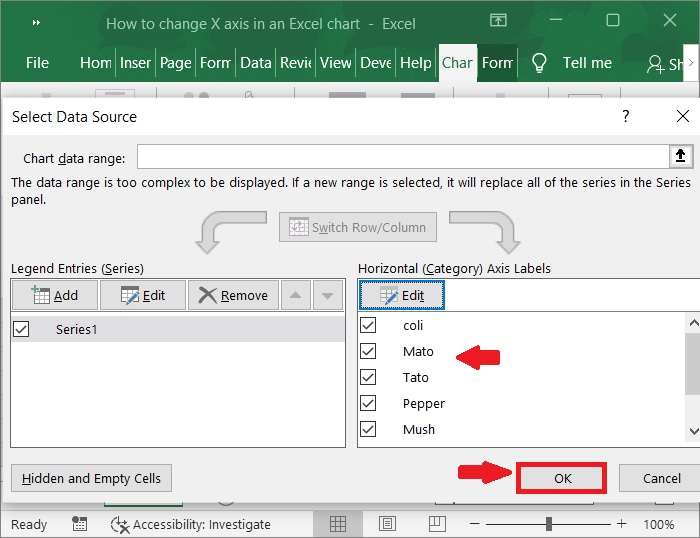Click the Switch Row/Column button
The image size is (700, 538).
tap(358, 227)
